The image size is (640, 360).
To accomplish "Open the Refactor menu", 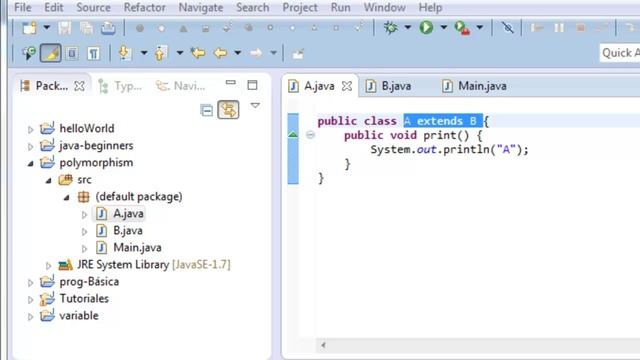I will point(144,7).
